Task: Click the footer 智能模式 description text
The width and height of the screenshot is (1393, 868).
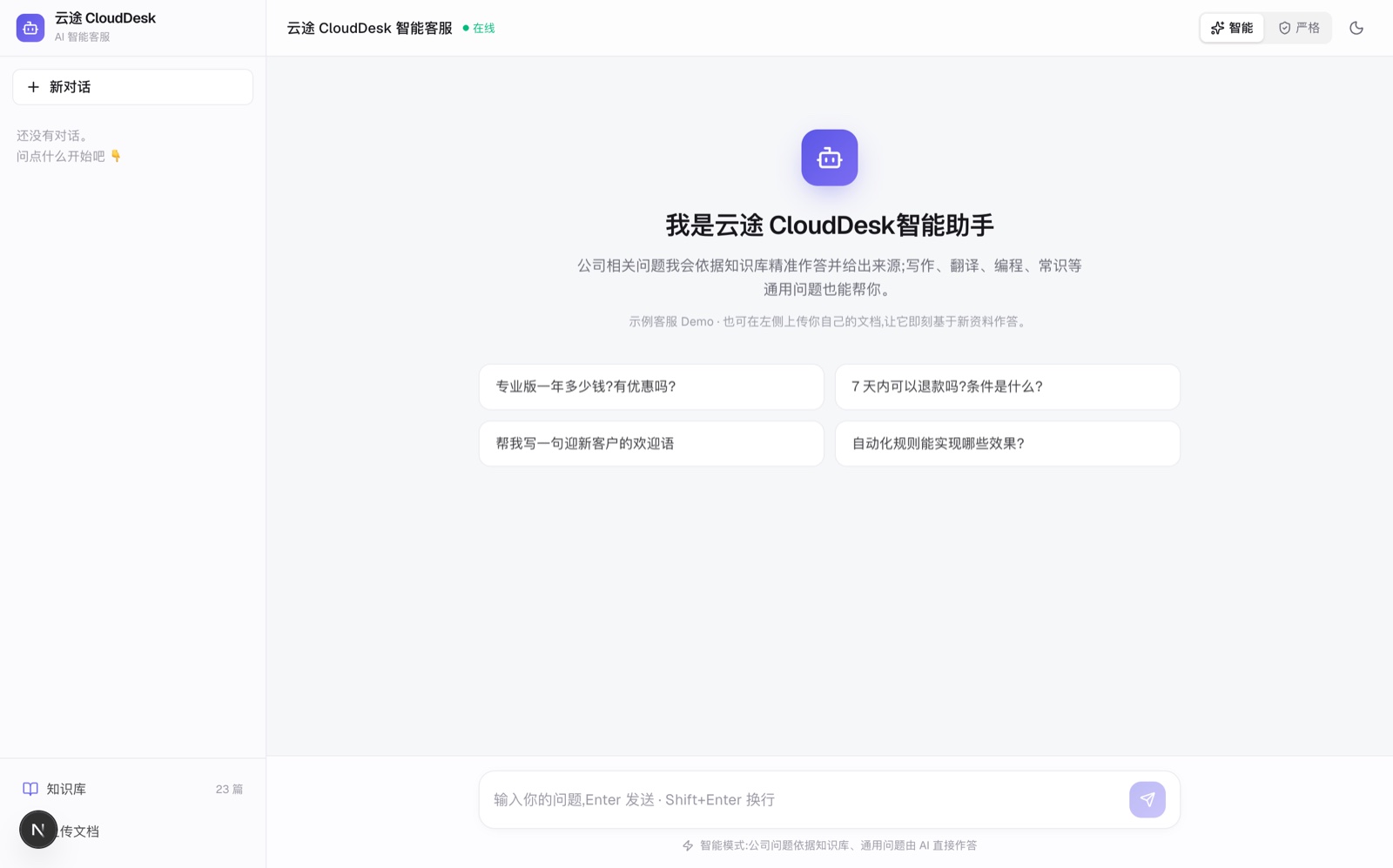Action: pyautogui.click(x=838, y=845)
